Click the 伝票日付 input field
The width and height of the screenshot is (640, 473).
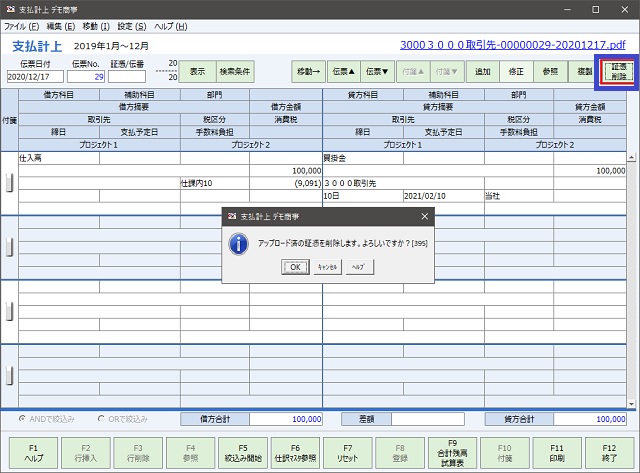click(x=35, y=76)
